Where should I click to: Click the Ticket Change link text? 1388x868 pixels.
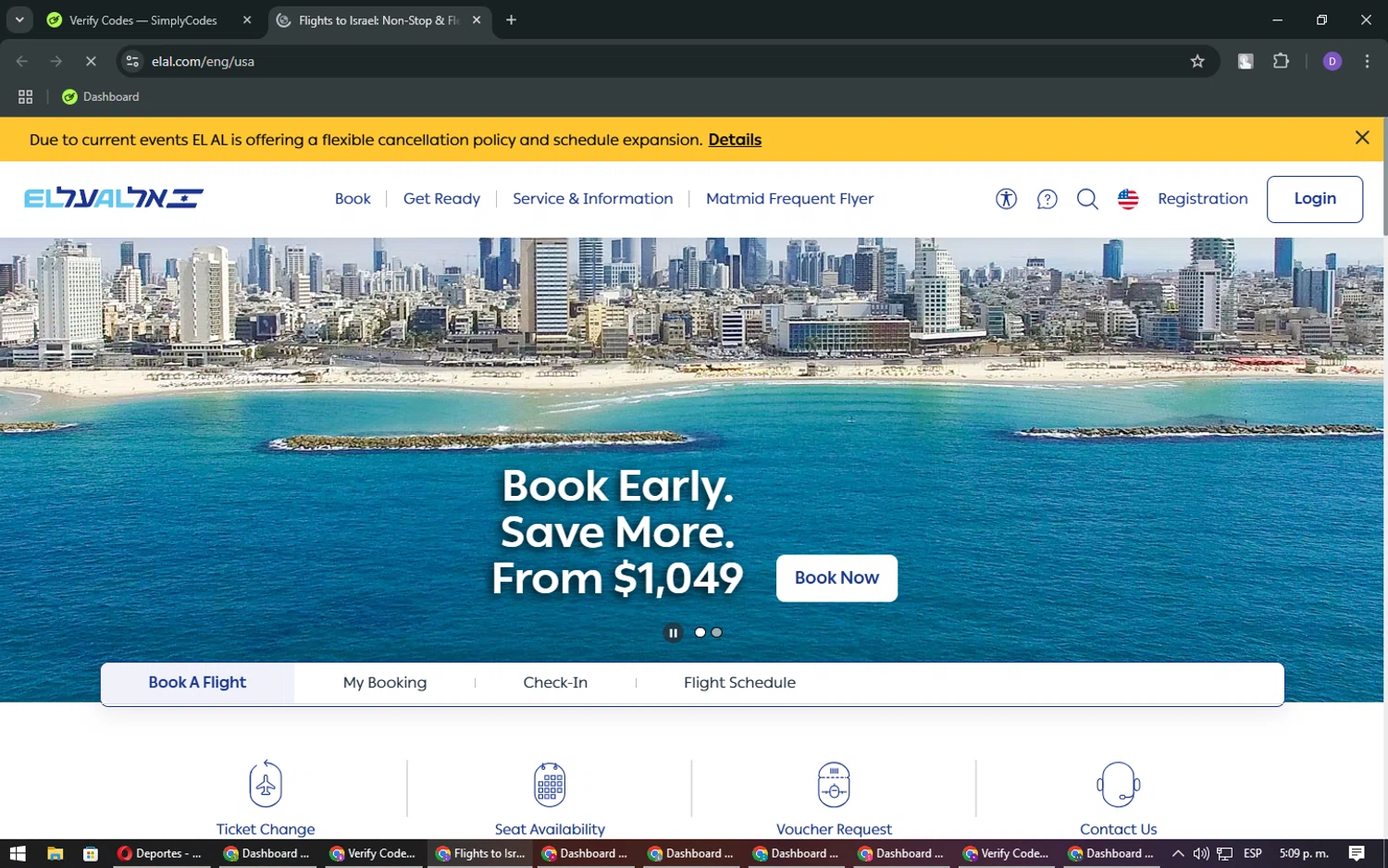point(266,829)
